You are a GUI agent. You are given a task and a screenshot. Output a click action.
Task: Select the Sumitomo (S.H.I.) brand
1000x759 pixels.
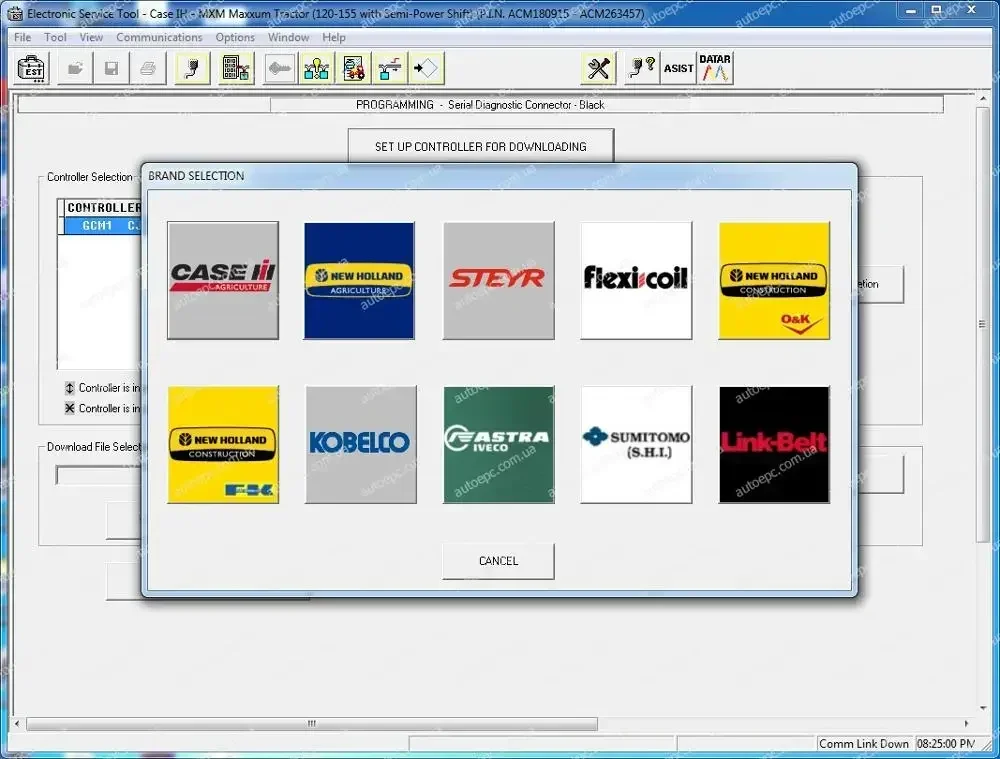[x=636, y=444]
